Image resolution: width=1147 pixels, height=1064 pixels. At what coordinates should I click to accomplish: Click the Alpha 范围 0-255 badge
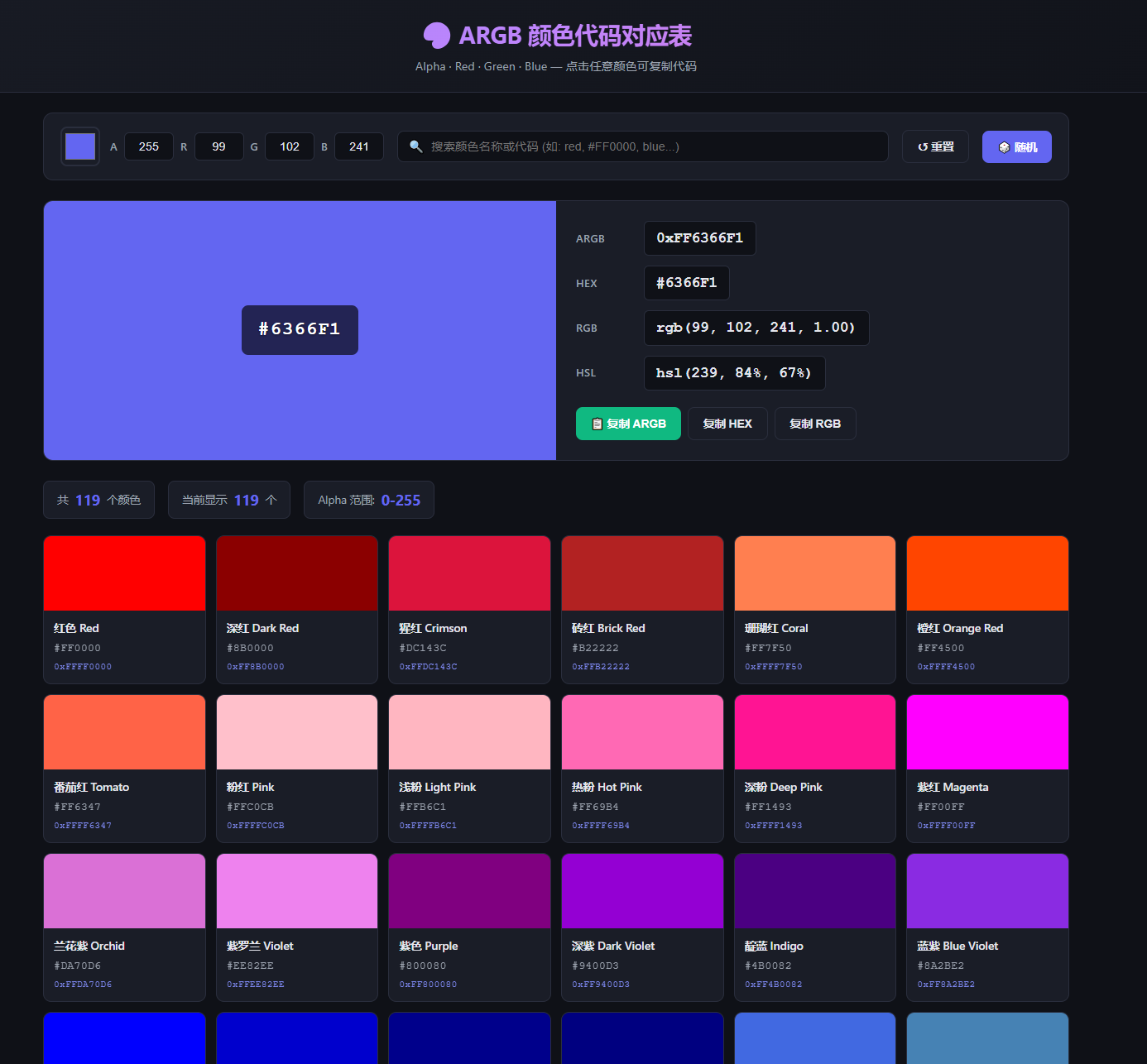tap(369, 500)
